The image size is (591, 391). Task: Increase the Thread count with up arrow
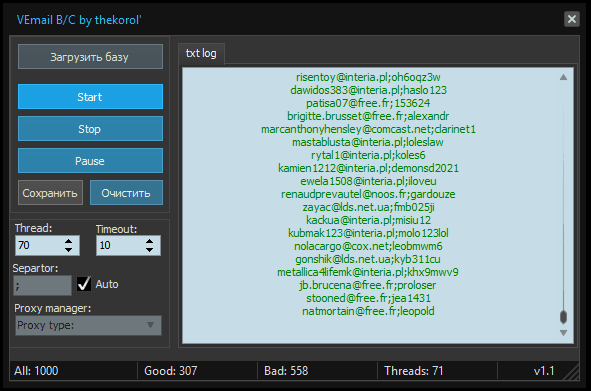(x=68, y=241)
